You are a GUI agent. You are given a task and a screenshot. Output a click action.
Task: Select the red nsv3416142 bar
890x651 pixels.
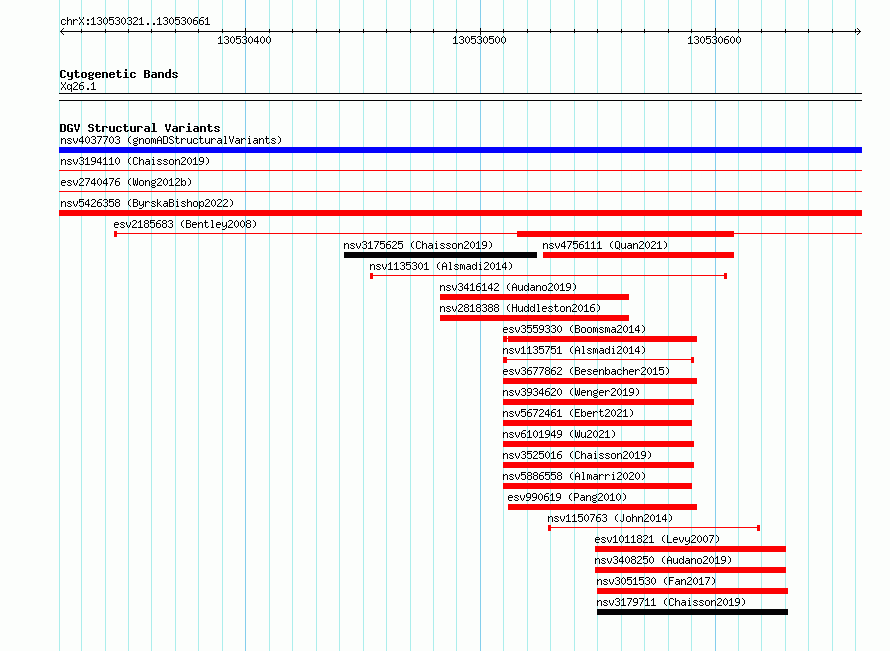(x=534, y=297)
